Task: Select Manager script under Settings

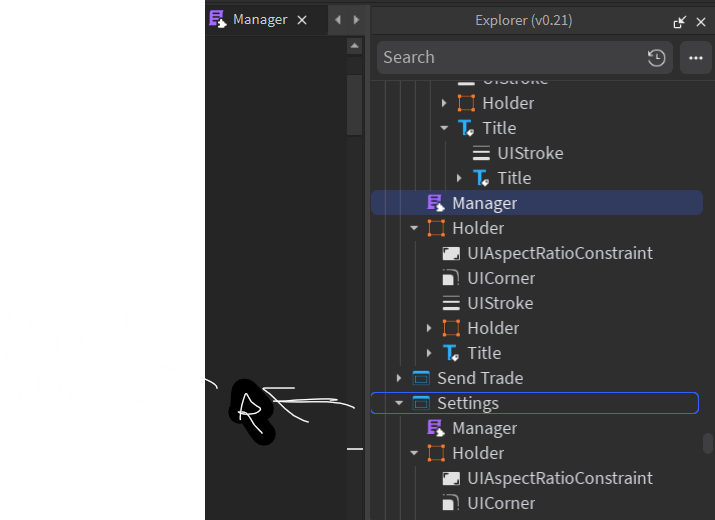Action: click(484, 428)
